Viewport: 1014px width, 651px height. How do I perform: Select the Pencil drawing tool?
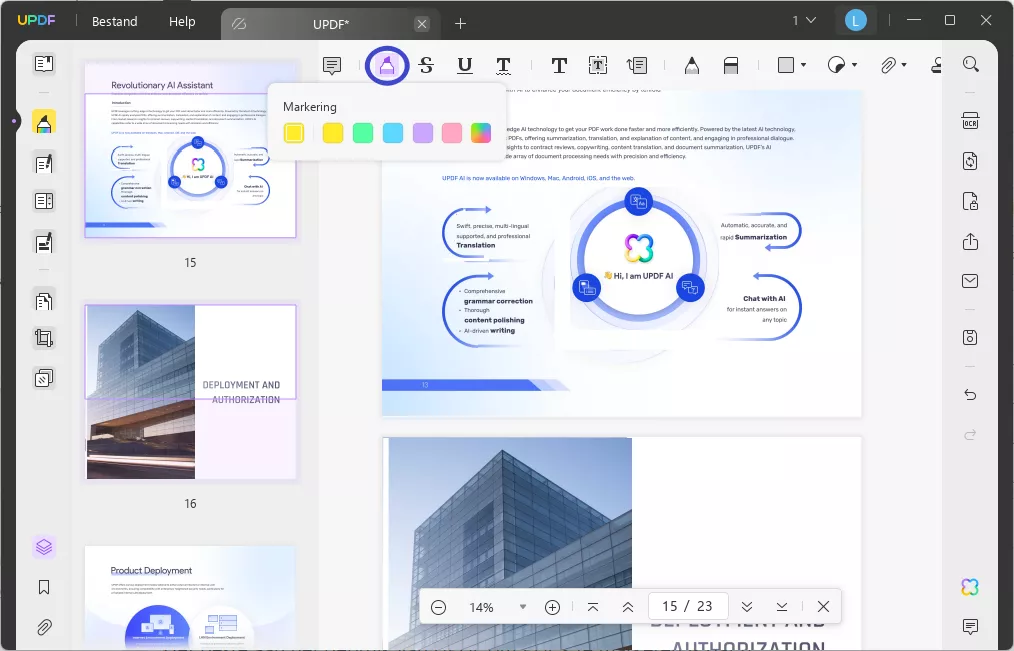click(692, 65)
